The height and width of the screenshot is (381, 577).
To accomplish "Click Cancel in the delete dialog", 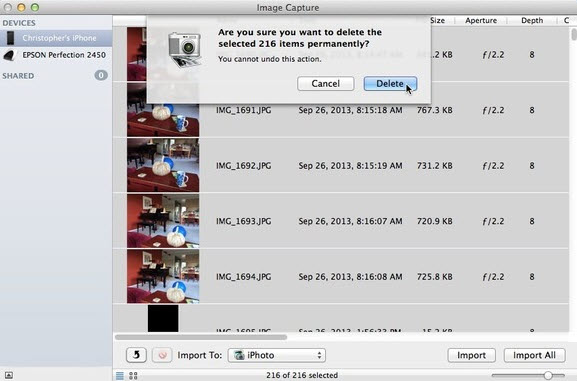I will [x=326, y=84].
